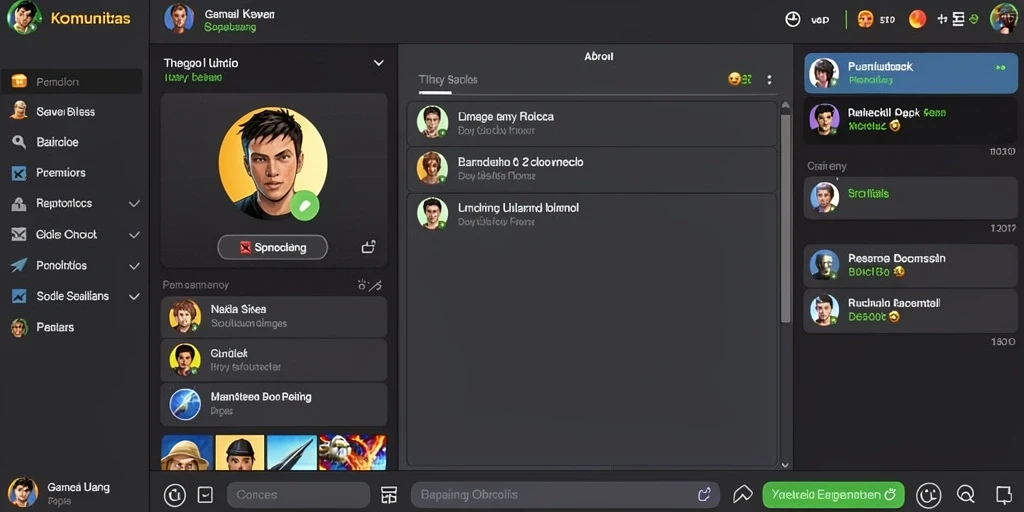
Task: Open the Komunitas logo avatar
Action: click(x=24, y=18)
